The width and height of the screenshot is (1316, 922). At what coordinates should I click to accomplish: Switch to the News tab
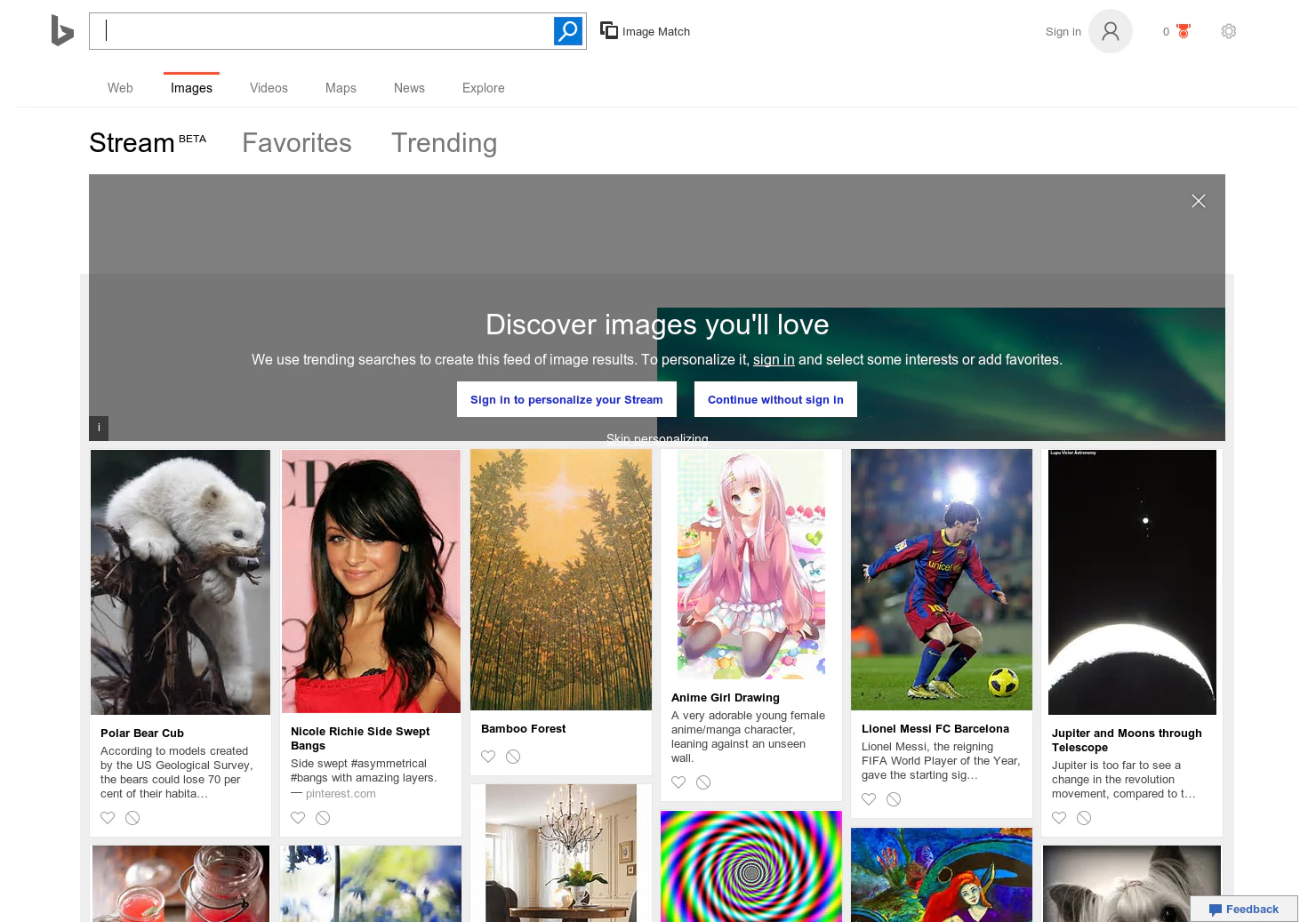[409, 88]
